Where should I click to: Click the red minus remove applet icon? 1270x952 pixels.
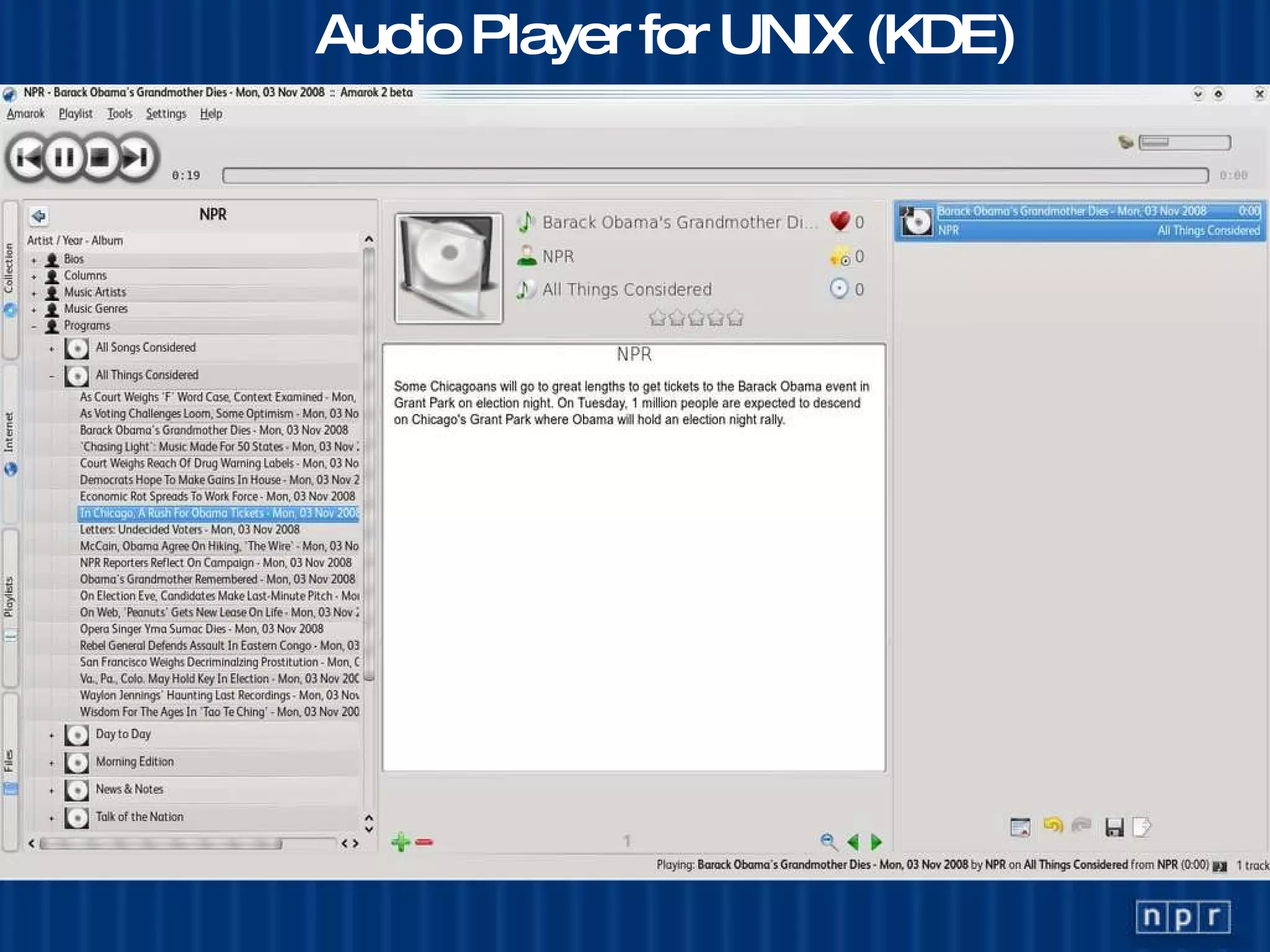[424, 842]
